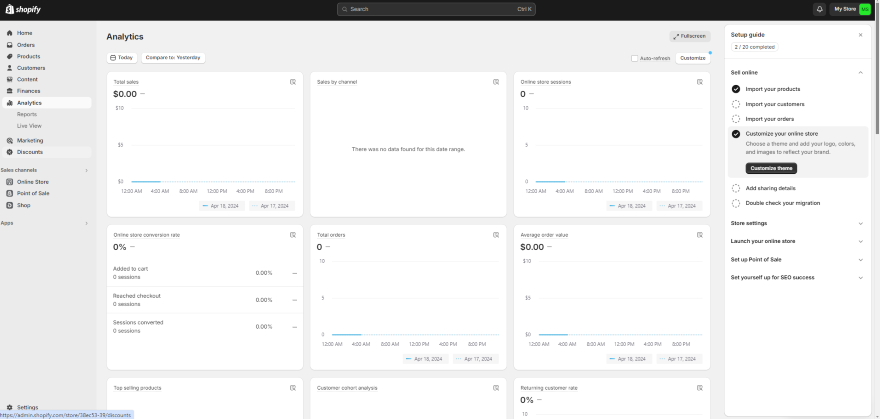Select Analytics in the sidebar
This screenshot has height=419, width=880.
[x=47, y=103]
